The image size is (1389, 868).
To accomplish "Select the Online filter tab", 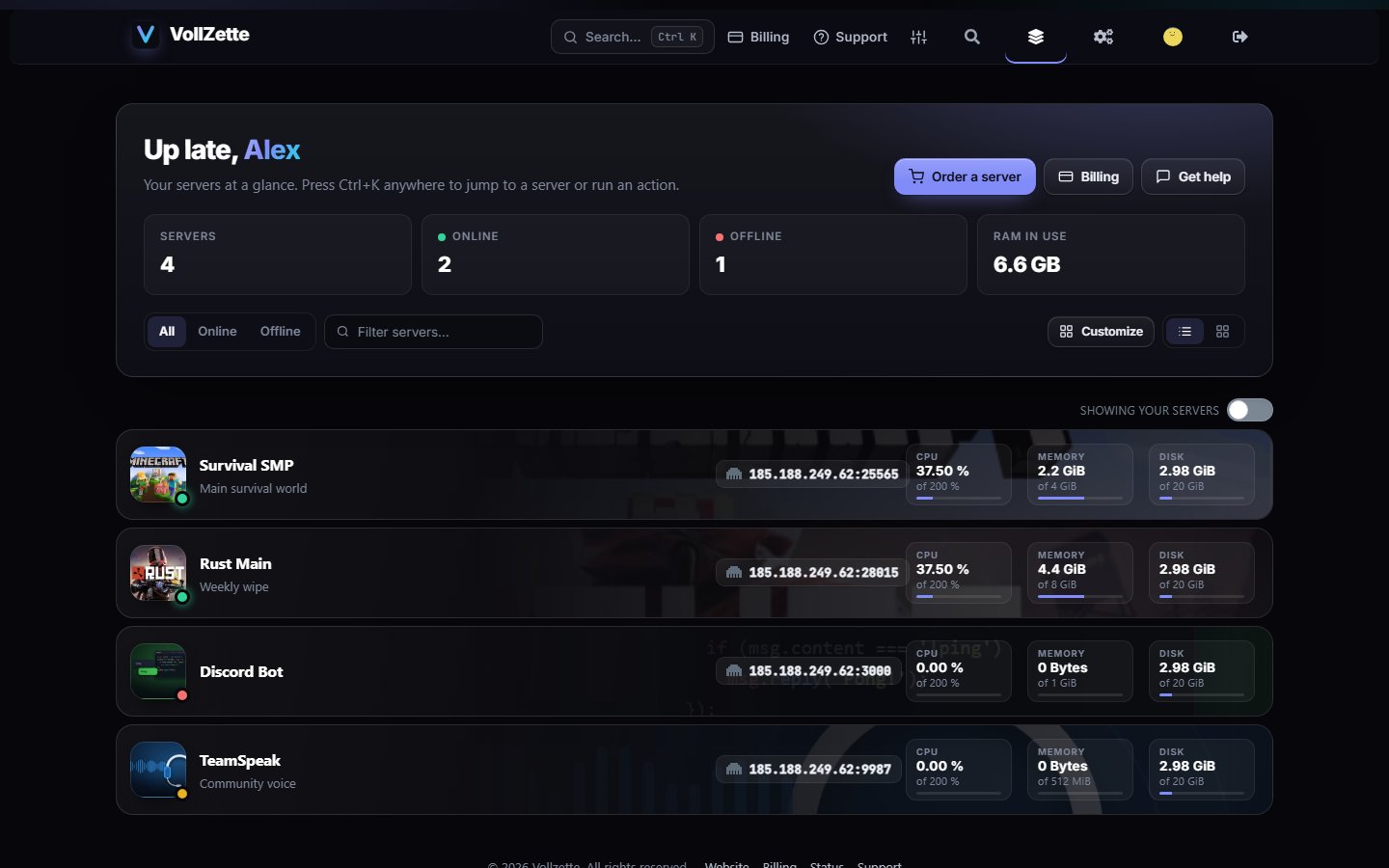I will click(217, 332).
